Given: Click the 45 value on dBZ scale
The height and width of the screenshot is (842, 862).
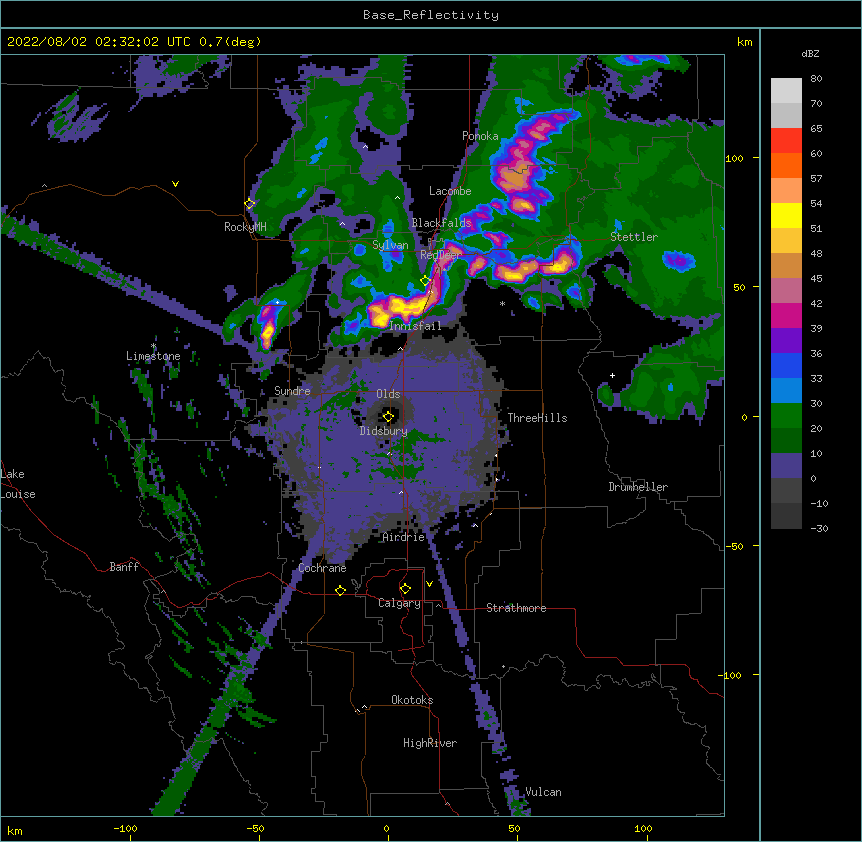Looking at the screenshot, I should pos(816,279).
